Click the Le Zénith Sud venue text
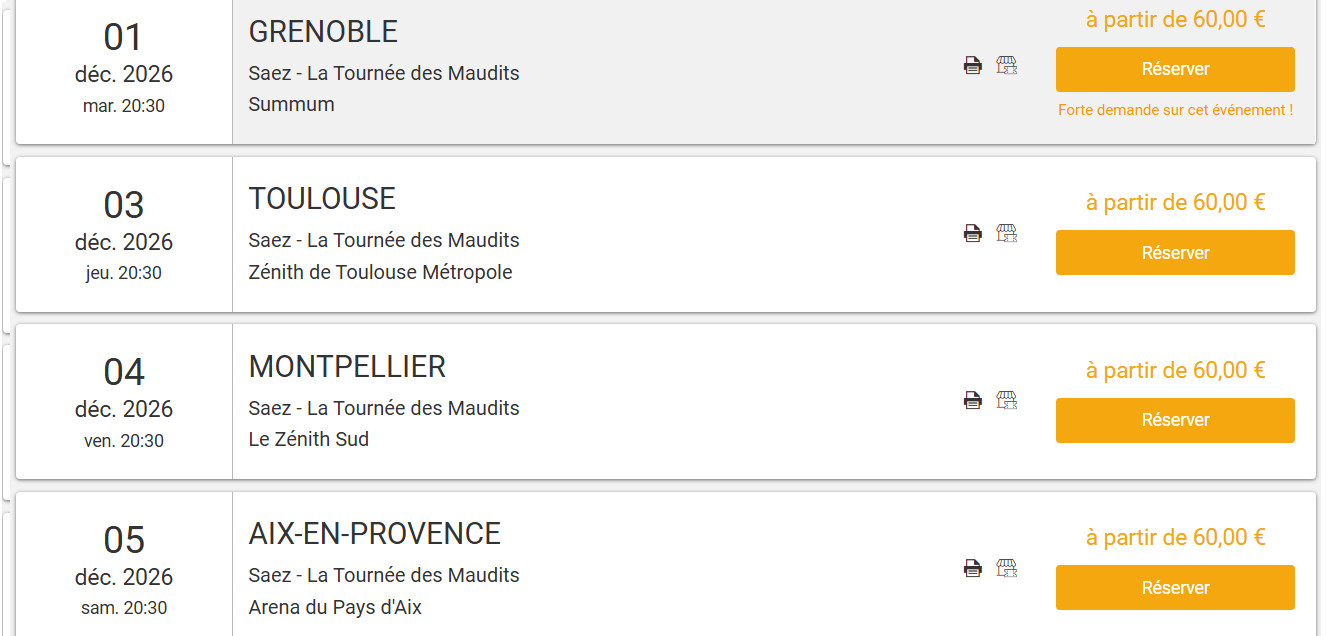The image size is (1332, 636). click(x=308, y=439)
